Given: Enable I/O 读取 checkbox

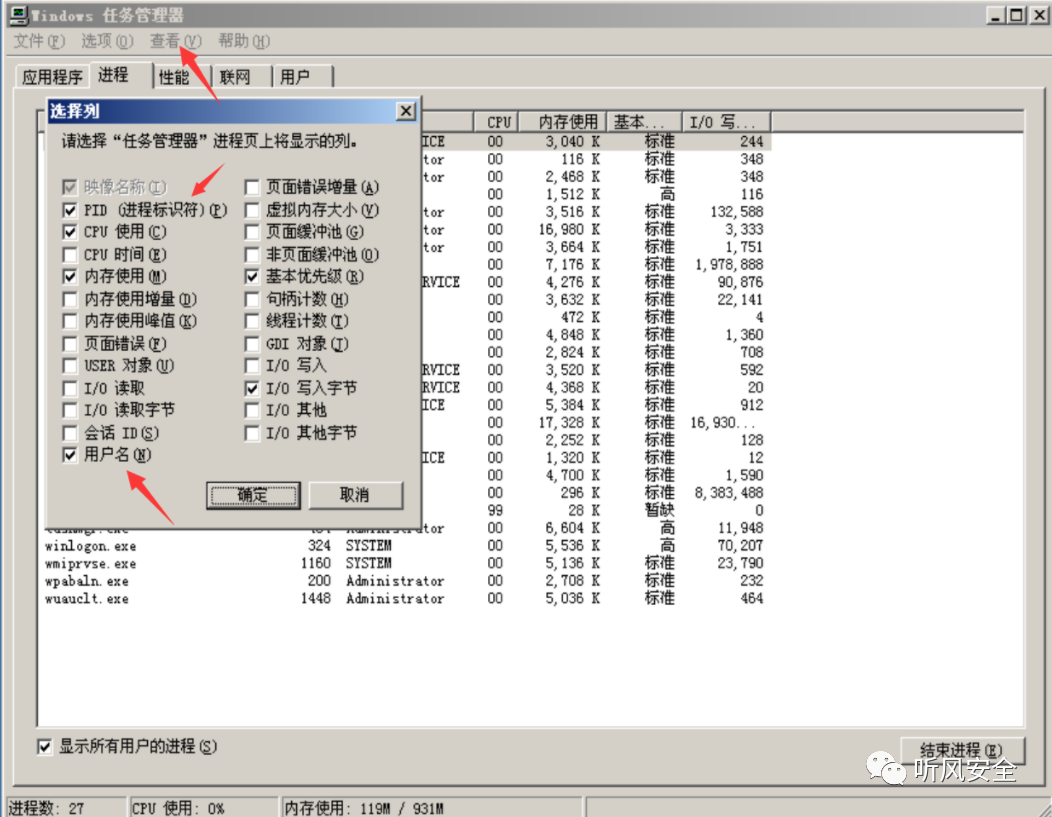Looking at the screenshot, I should click(70, 388).
